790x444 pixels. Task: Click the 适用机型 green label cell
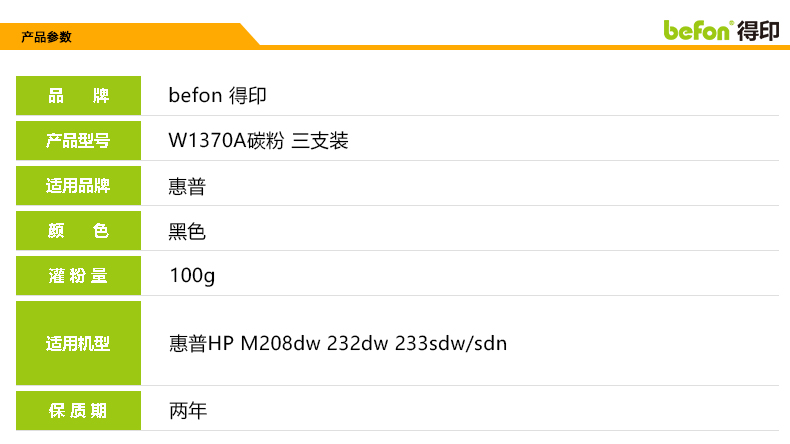[78, 344]
